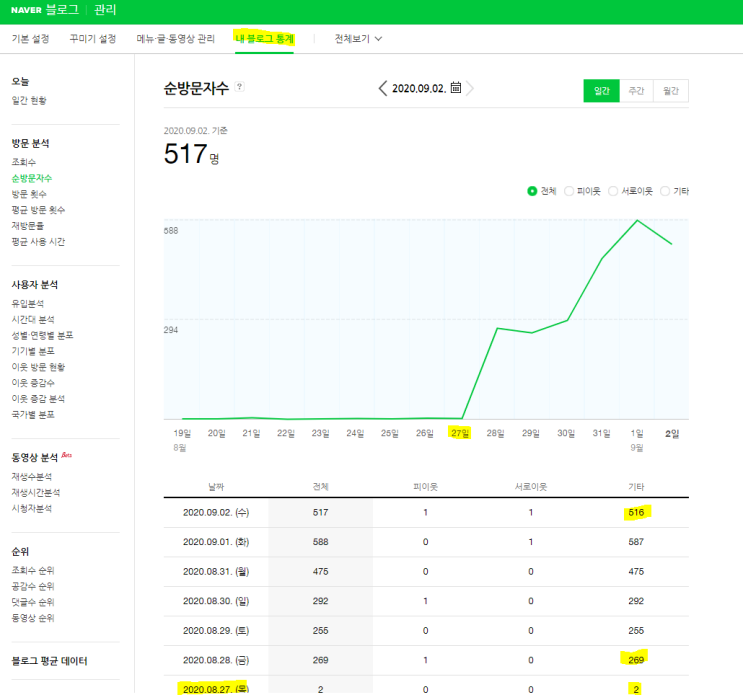
Task: Open the question mark help for 순방문자수
Action: (240, 86)
